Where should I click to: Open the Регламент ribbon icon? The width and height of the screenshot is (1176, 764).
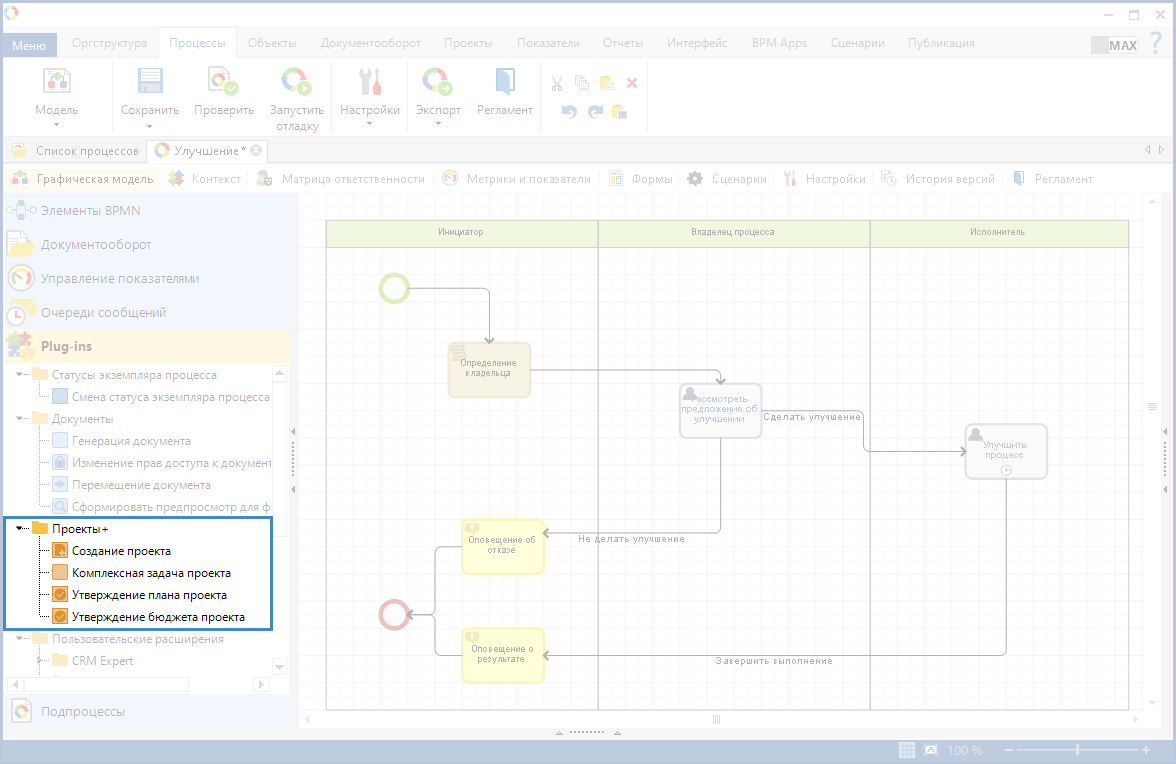(x=504, y=82)
